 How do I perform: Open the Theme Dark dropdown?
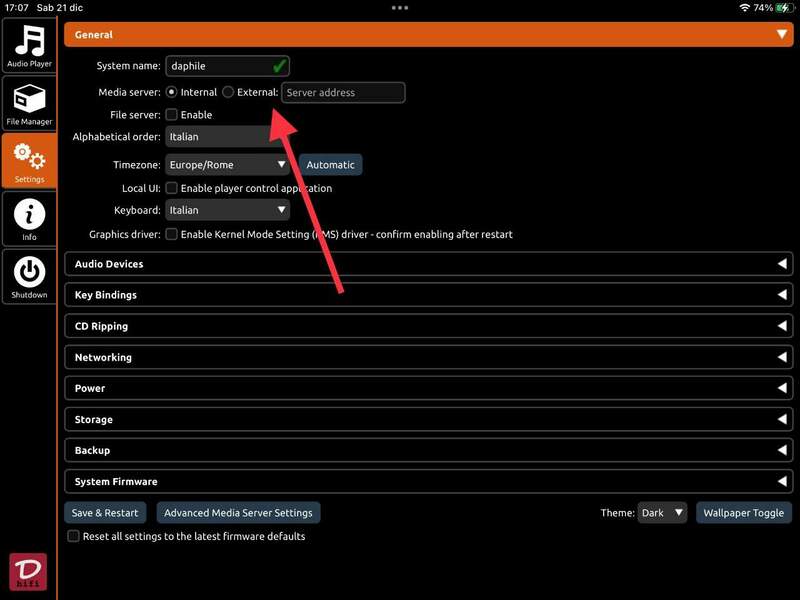(x=663, y=513)
